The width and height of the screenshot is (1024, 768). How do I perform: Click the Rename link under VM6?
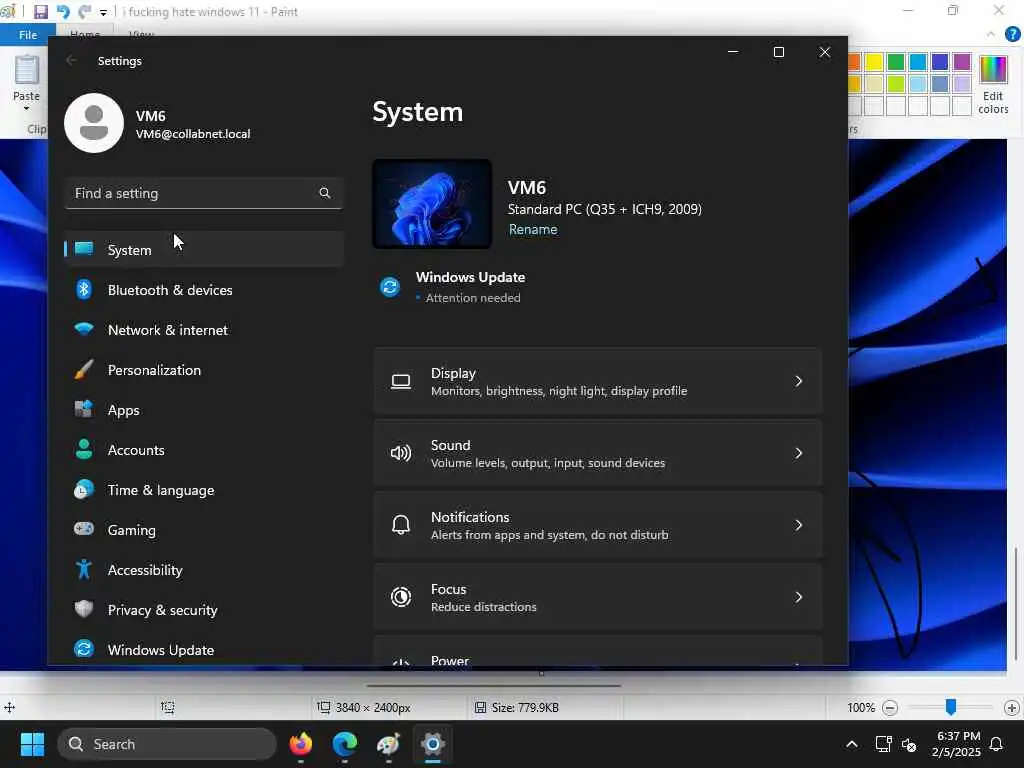533,229
